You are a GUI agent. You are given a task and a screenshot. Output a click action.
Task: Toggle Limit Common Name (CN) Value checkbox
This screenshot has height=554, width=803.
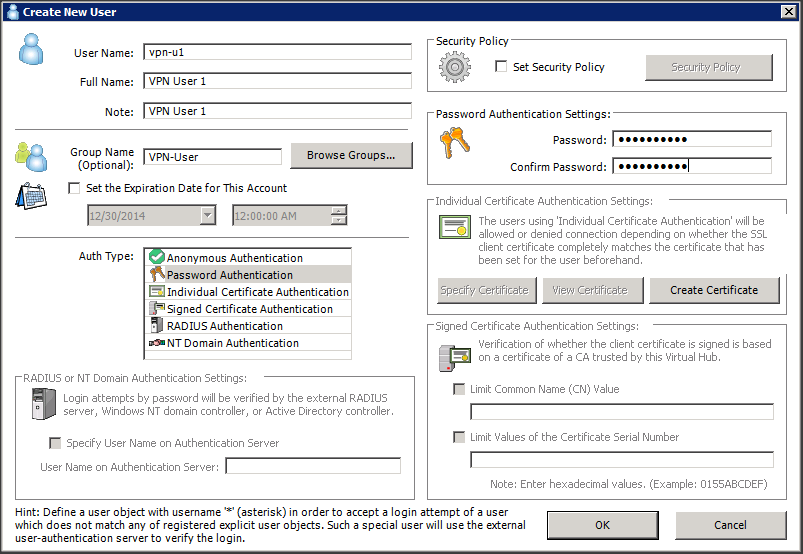[x=460, y=389]
